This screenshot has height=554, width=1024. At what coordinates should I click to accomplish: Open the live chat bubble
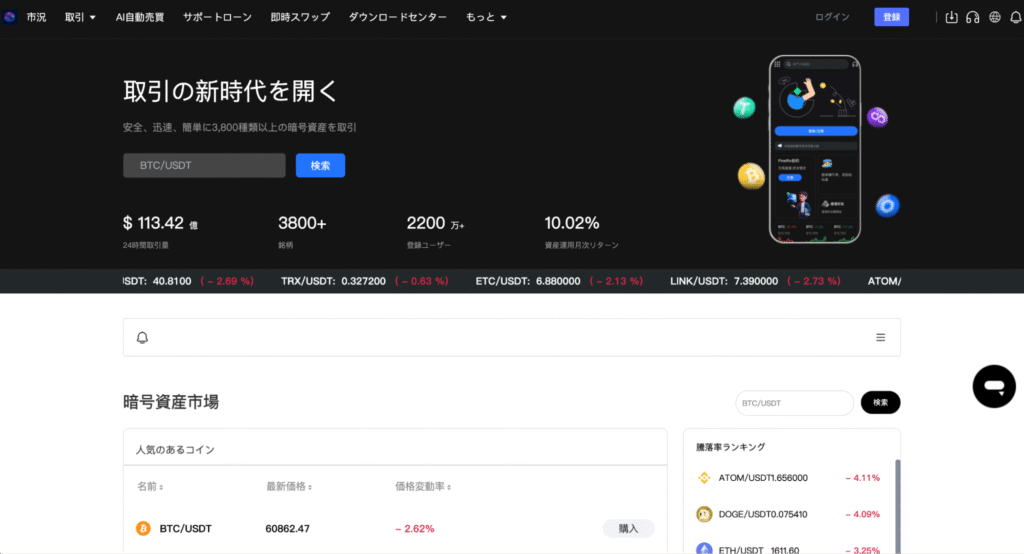[x=994, y=387]
